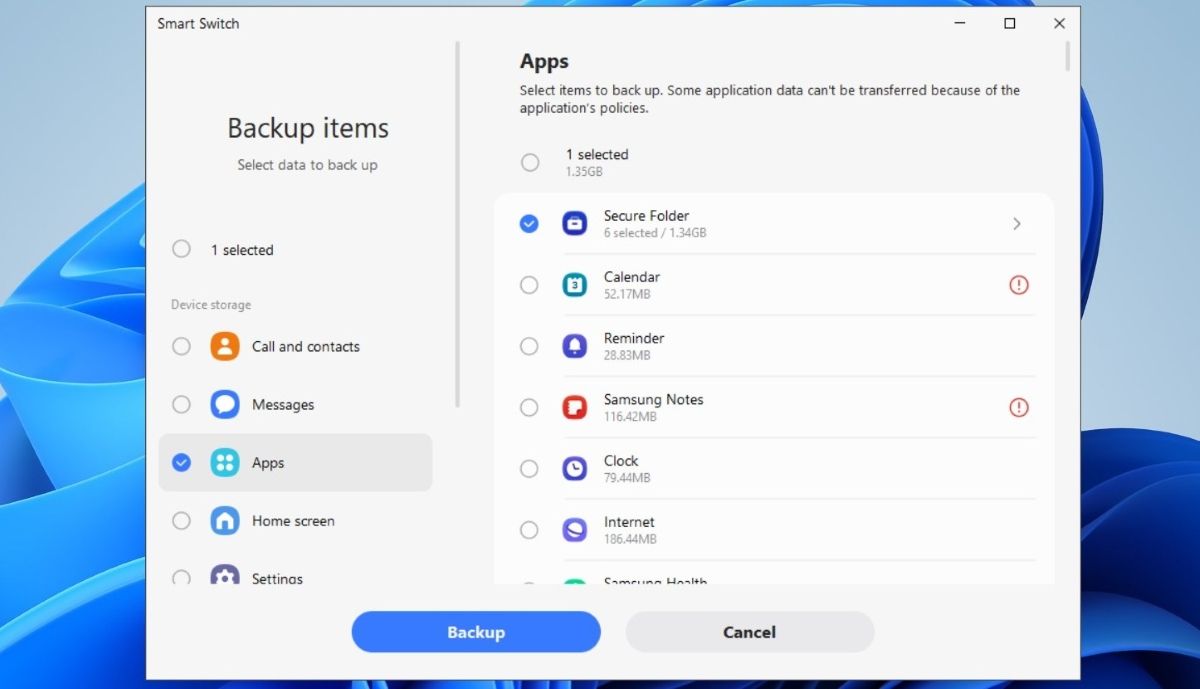Toggle select-all in the Backup items sidebar
The width and height of the screenshot is (1200, 689).
(x=181, y=249)
